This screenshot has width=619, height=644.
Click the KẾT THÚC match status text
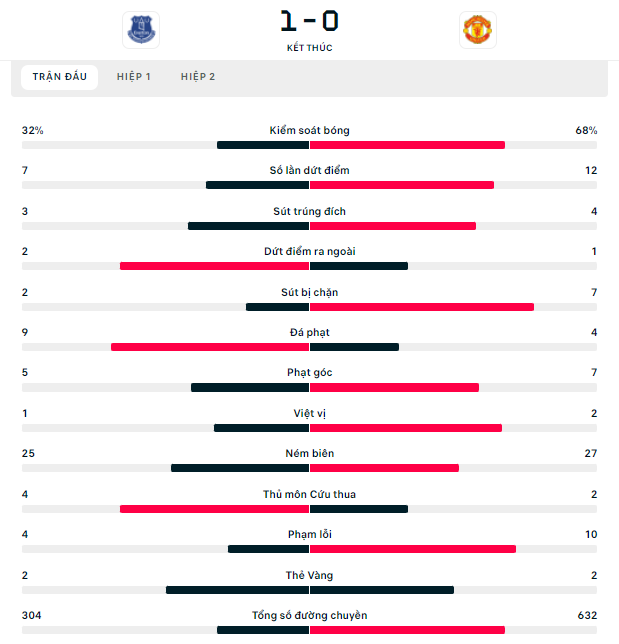[309, 48]
